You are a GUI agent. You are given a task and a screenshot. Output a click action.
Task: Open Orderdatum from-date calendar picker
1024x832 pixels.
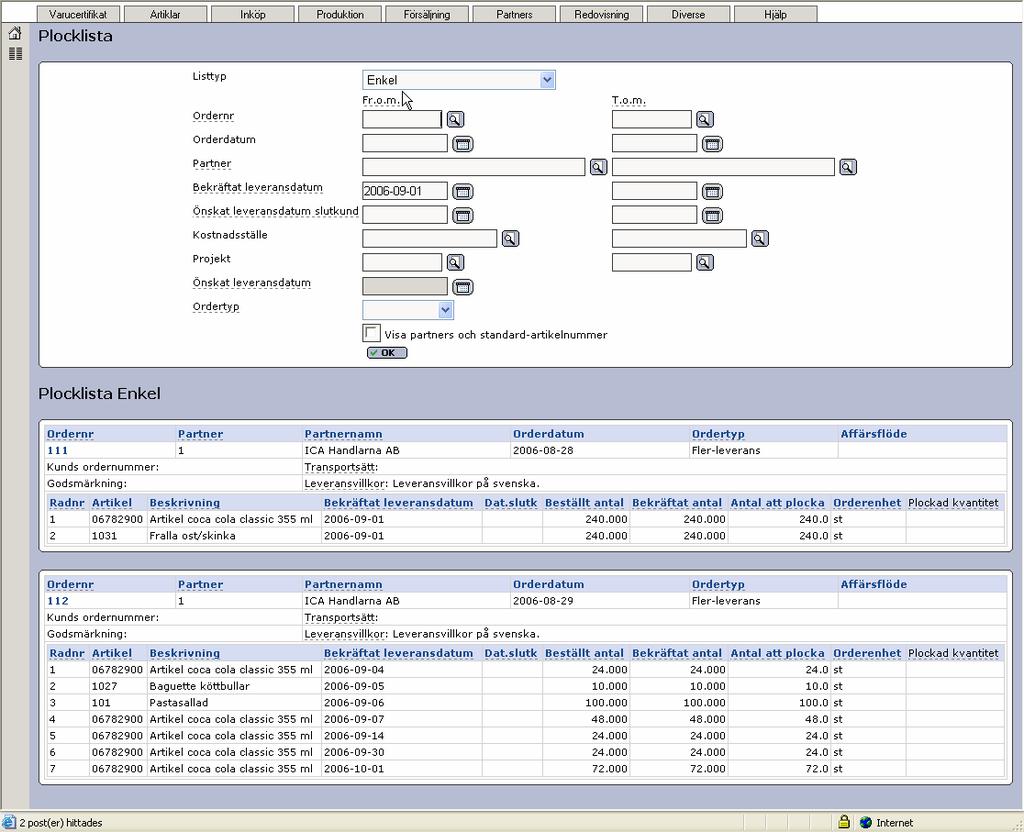[x=462, y=144]
